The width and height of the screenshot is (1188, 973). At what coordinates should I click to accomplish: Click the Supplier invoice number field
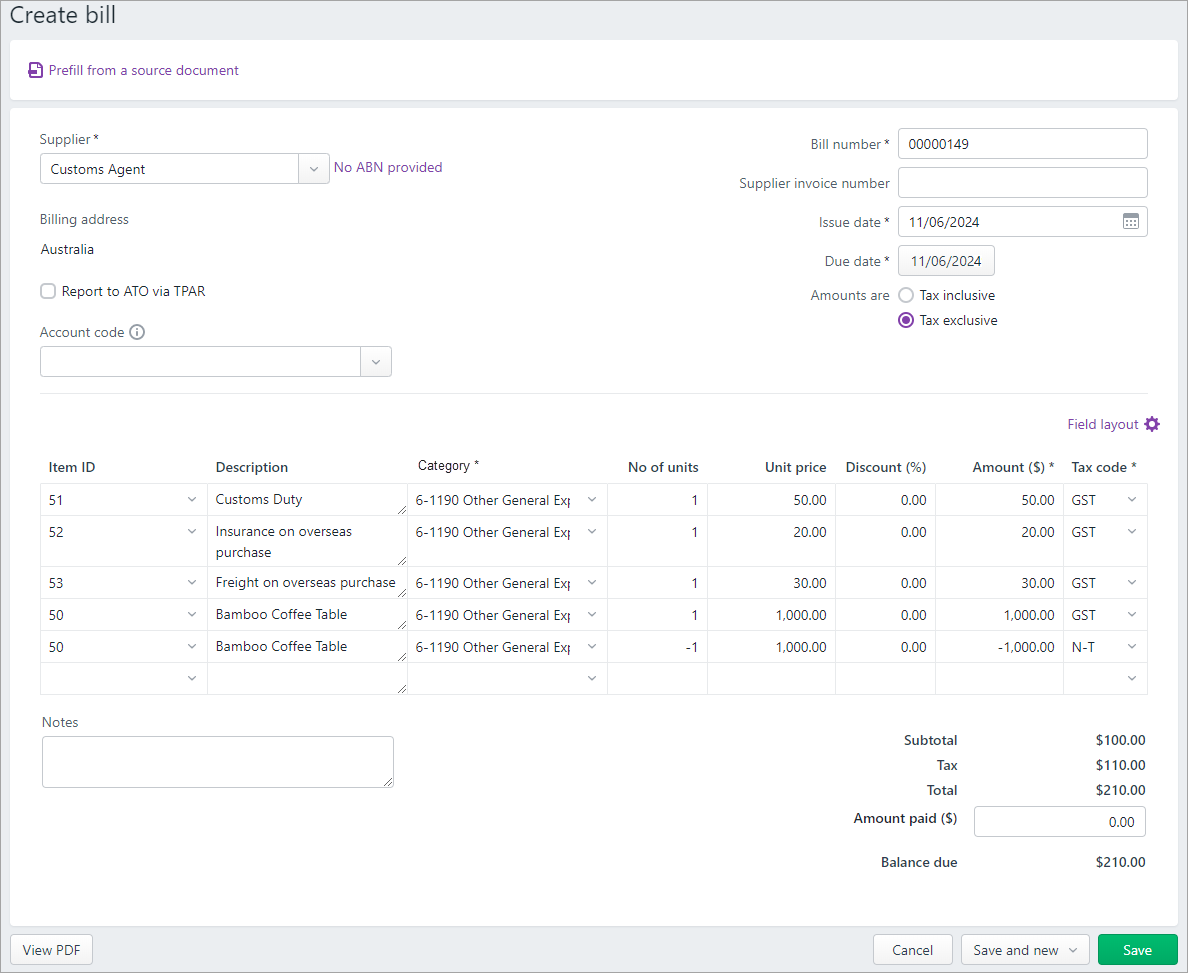[x=1022, y=182]
